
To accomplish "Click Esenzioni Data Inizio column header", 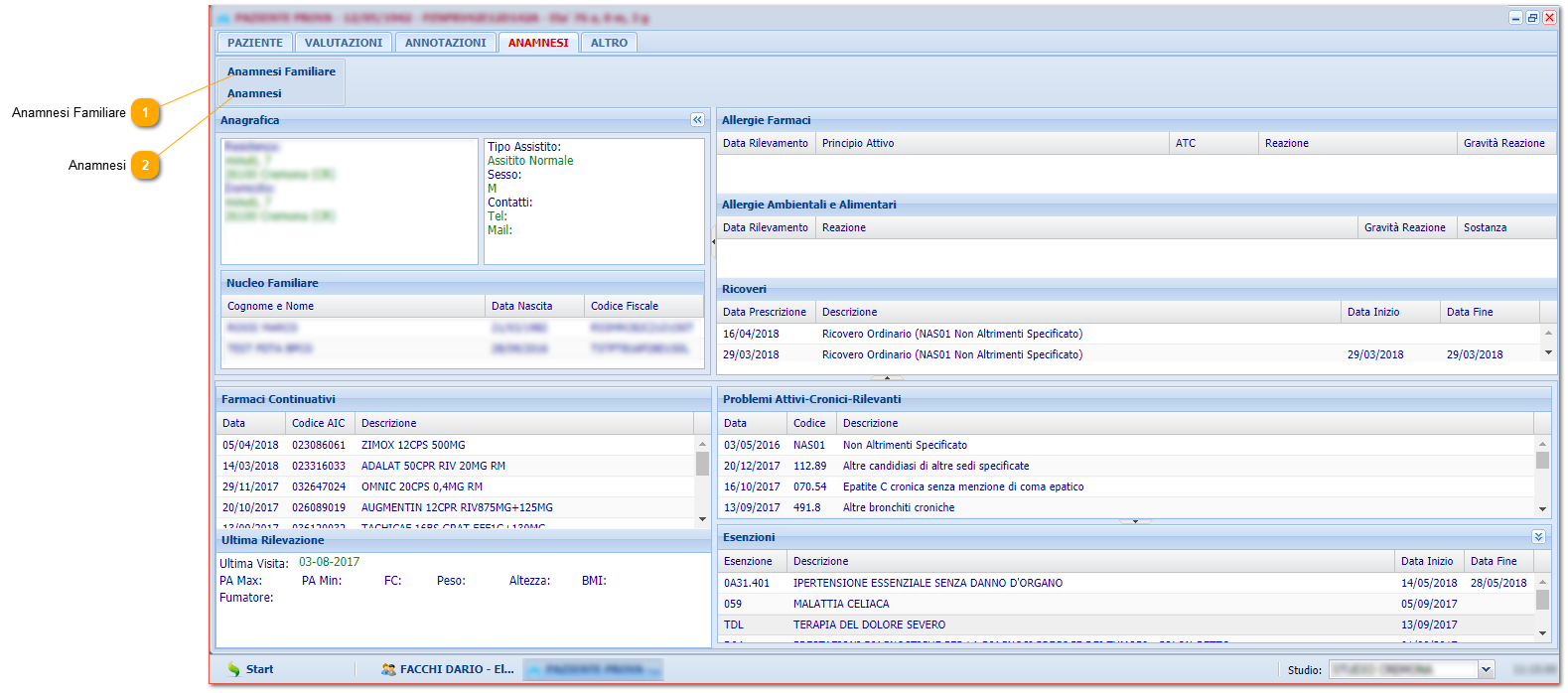I will [x=1429, y=561].
